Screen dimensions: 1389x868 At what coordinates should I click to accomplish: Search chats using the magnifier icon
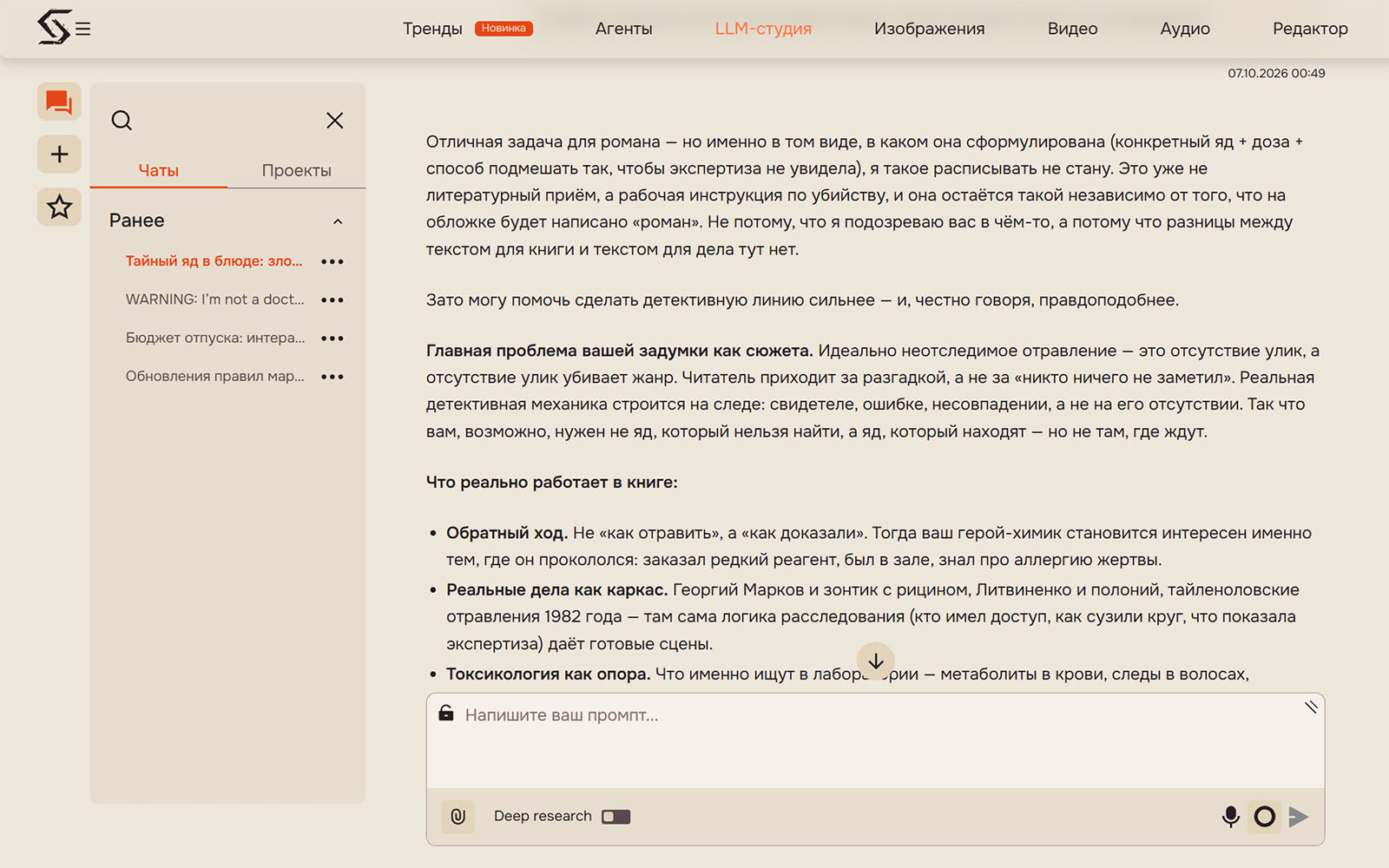122,121
